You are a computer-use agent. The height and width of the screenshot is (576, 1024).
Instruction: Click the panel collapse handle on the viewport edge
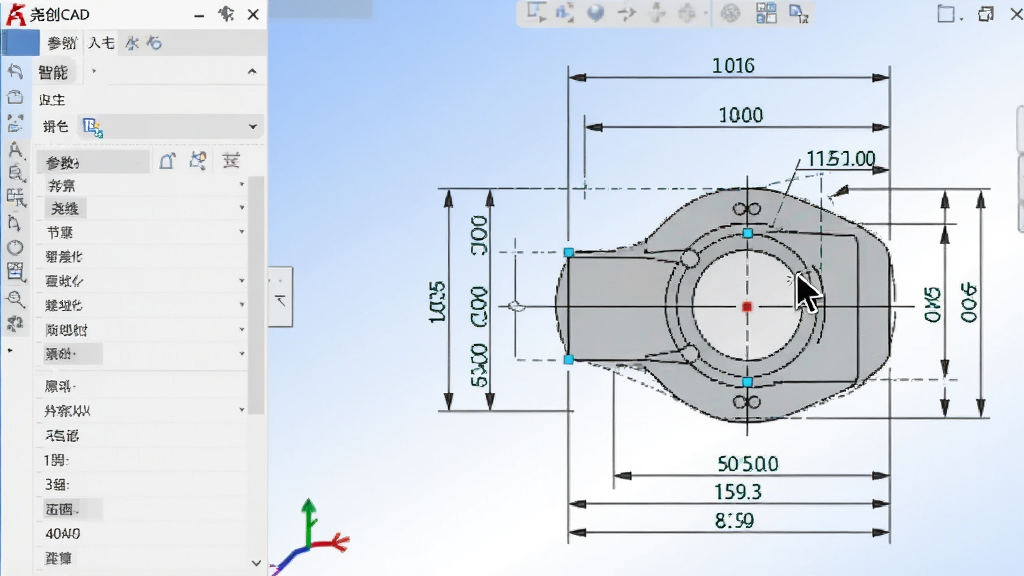click(281, 297)
